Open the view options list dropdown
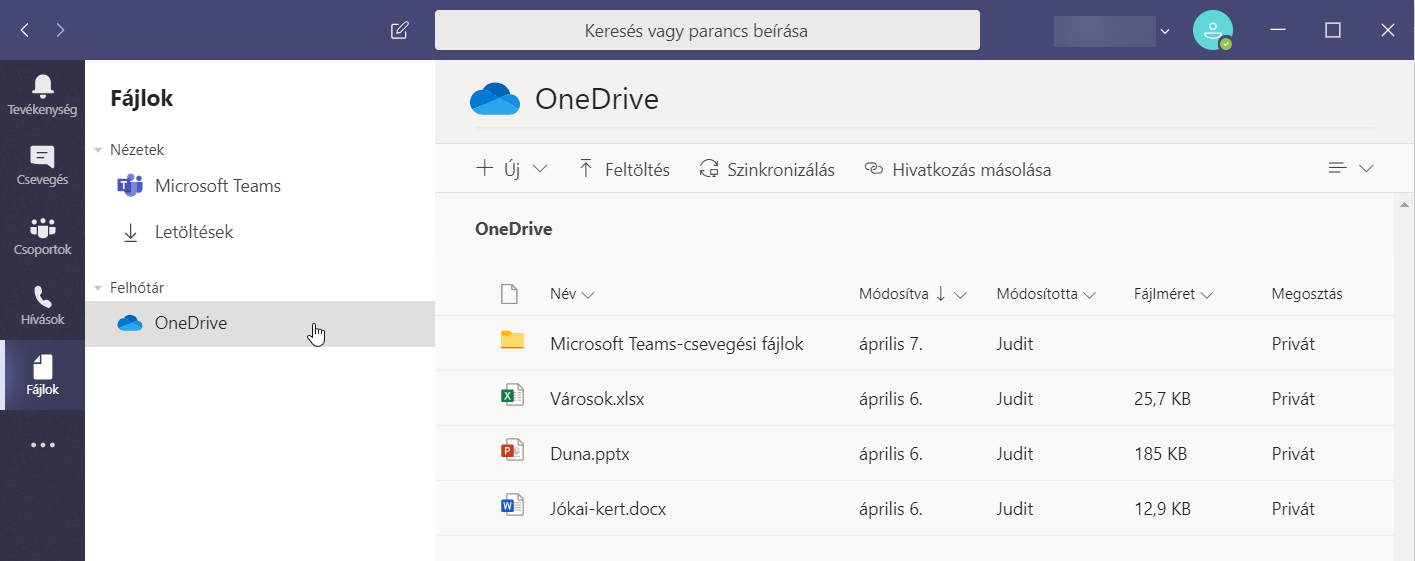The height and width of the screenshot is (561, 1415). click(x=1350, y=169)
